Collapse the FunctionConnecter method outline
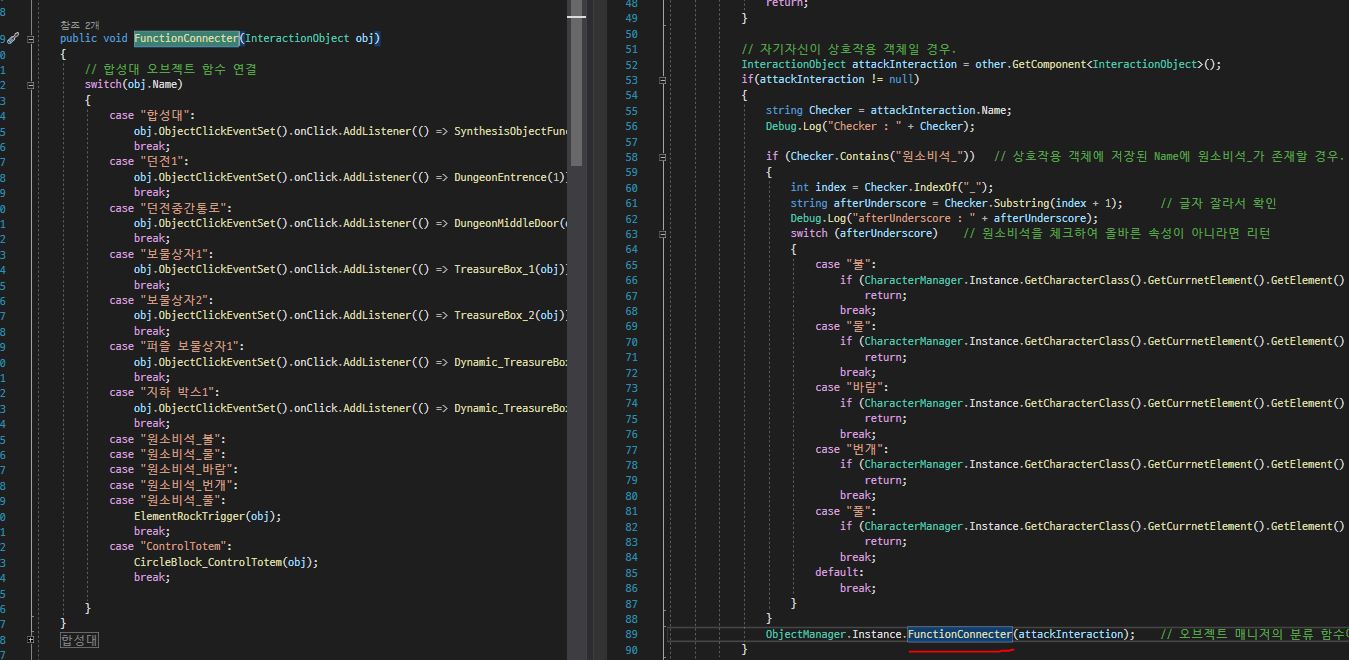The image size is (1349, 660). coord(31,39)
